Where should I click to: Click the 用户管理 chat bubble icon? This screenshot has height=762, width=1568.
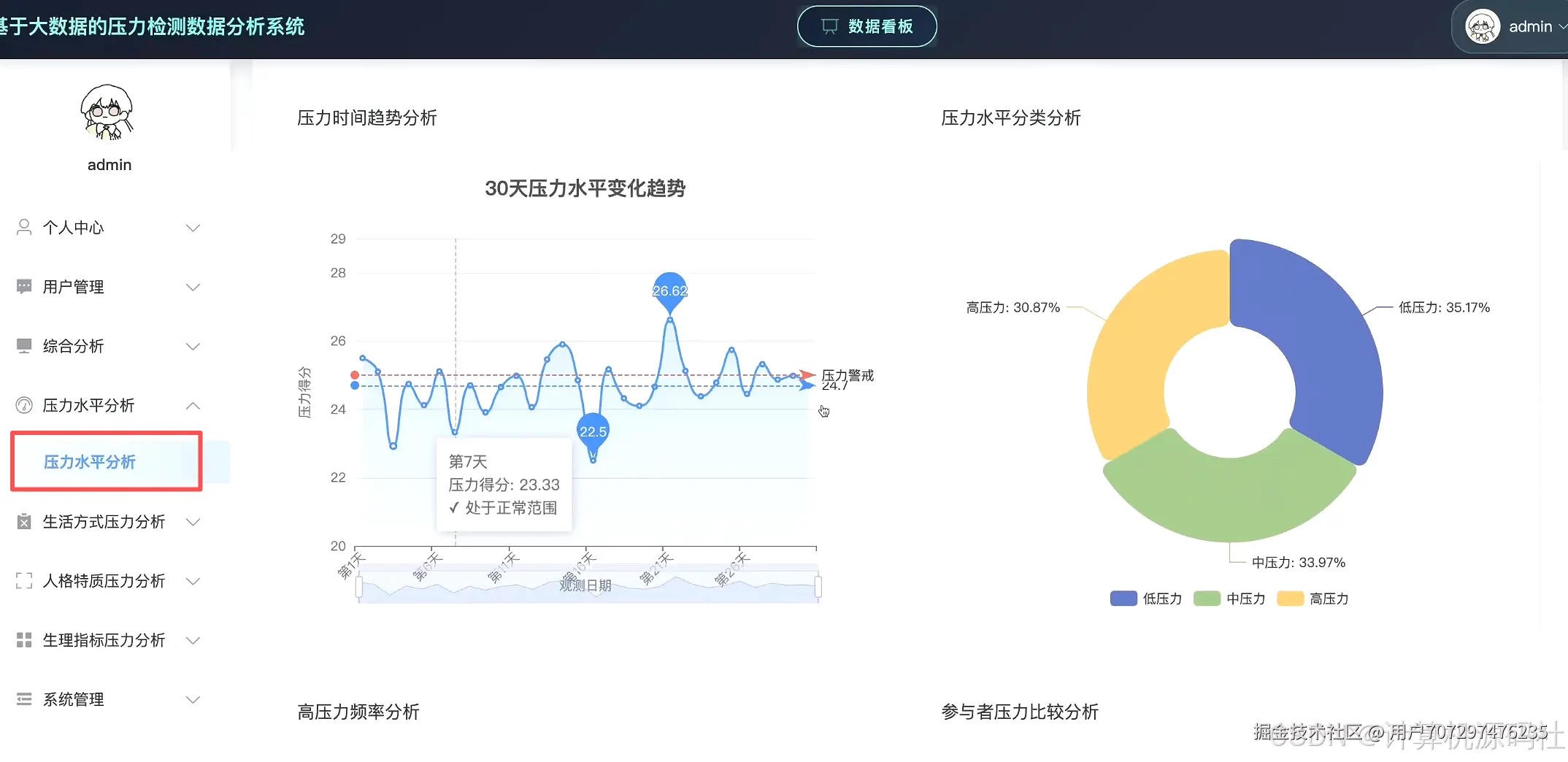click(23, 286)
